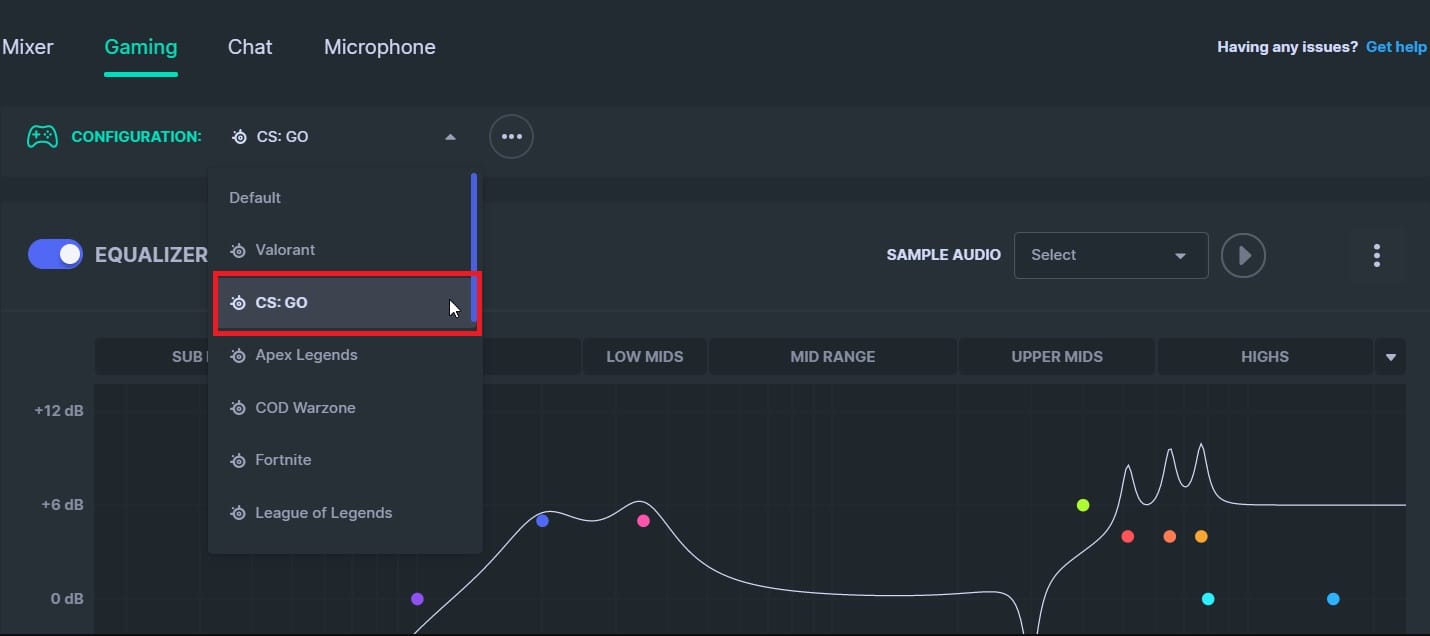The height and width of the screenshot is (636, 1430).
Task: Click the purple EQ band point
Action: point(417,599)
